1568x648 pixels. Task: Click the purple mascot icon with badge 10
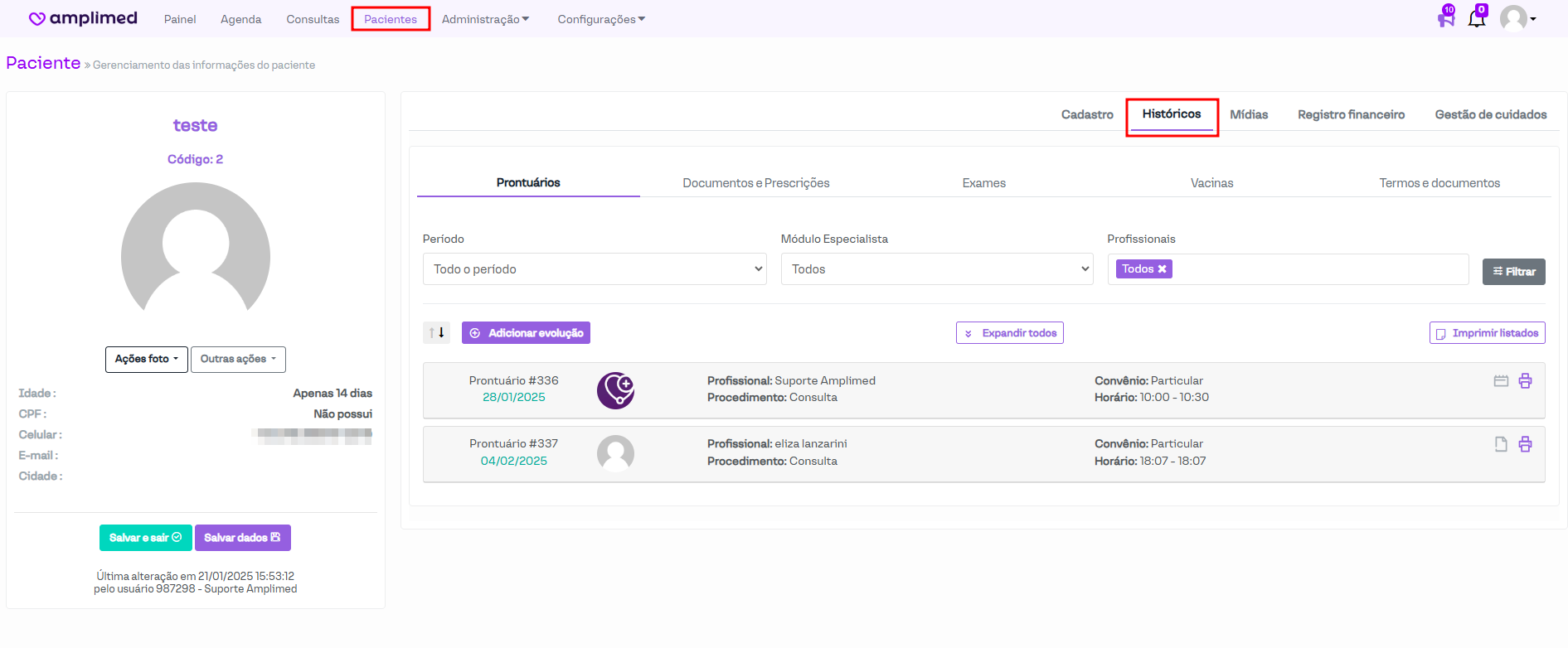(x=1446, y=18)
